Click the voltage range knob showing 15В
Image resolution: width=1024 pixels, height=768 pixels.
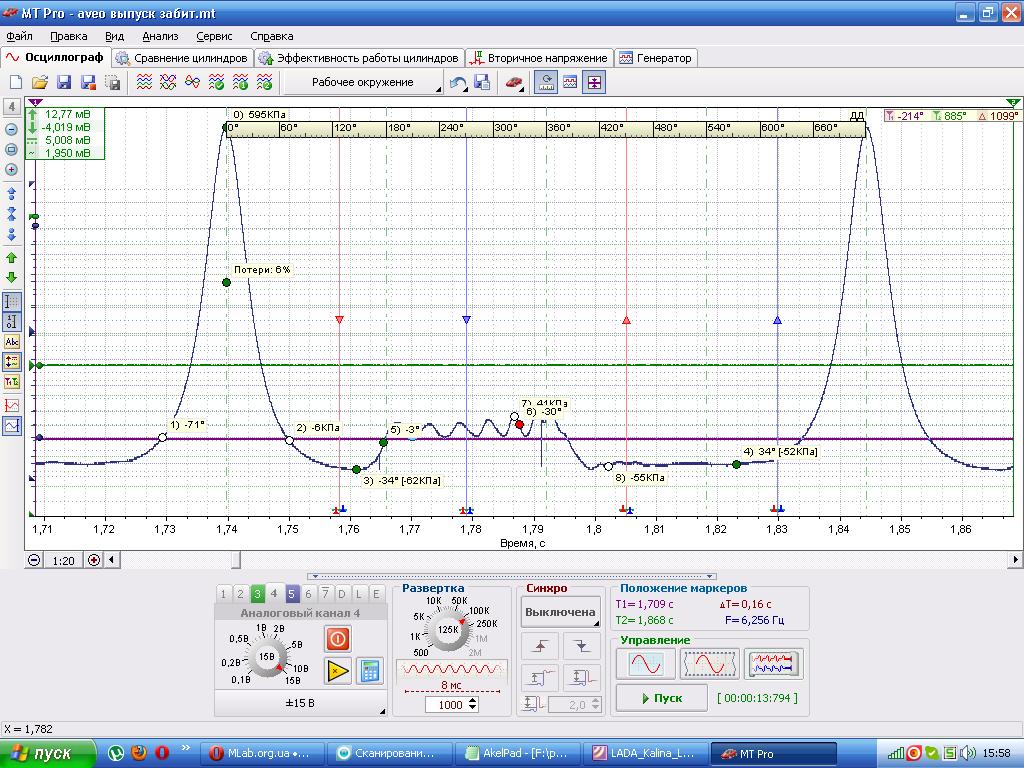[x=266, y=656]
